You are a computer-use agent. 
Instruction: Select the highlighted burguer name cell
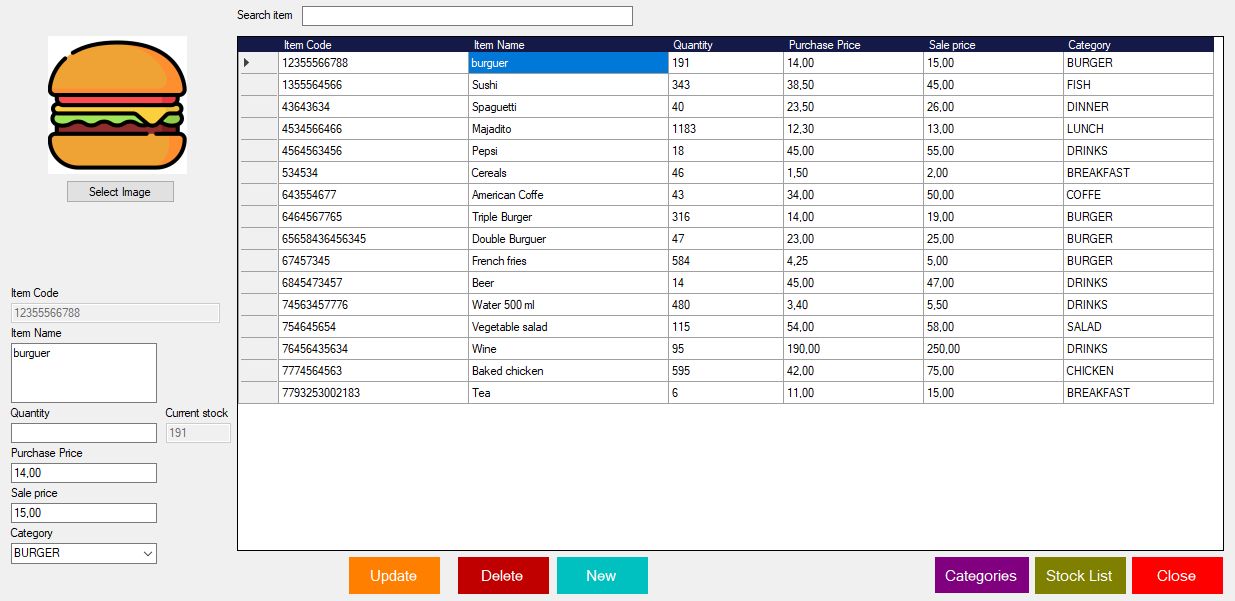coord(569,63)
